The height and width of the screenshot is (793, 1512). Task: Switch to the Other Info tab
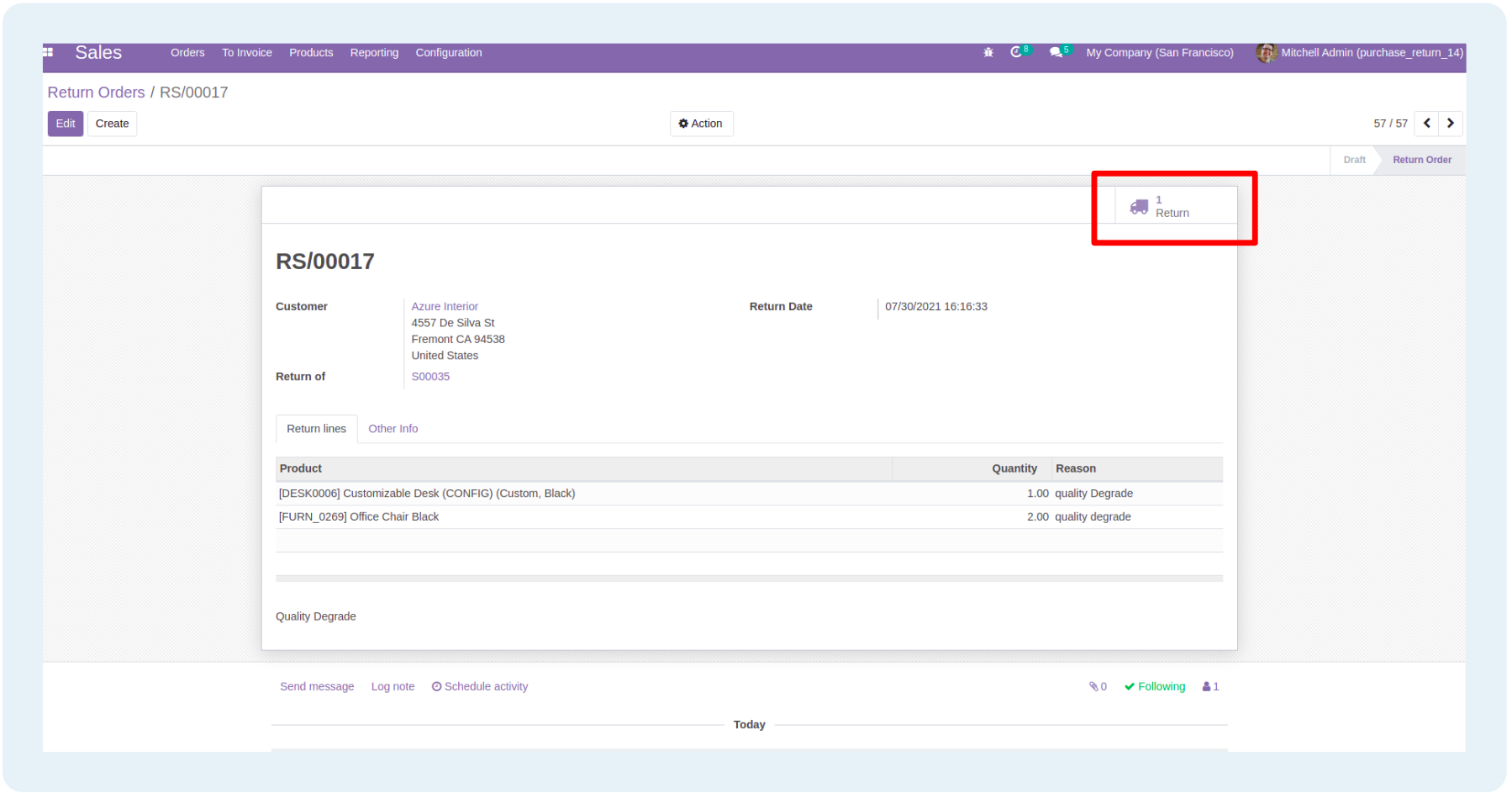(x=392, y=429)
